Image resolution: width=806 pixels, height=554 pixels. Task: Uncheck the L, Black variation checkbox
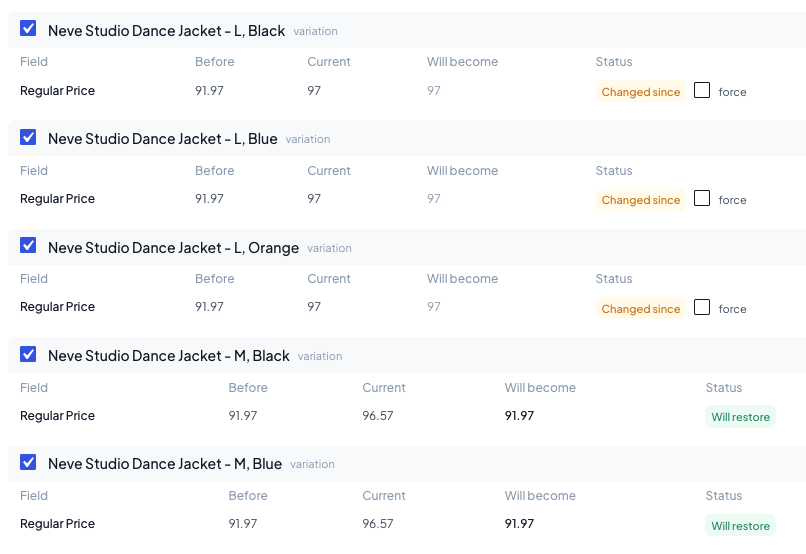point(28,28)
